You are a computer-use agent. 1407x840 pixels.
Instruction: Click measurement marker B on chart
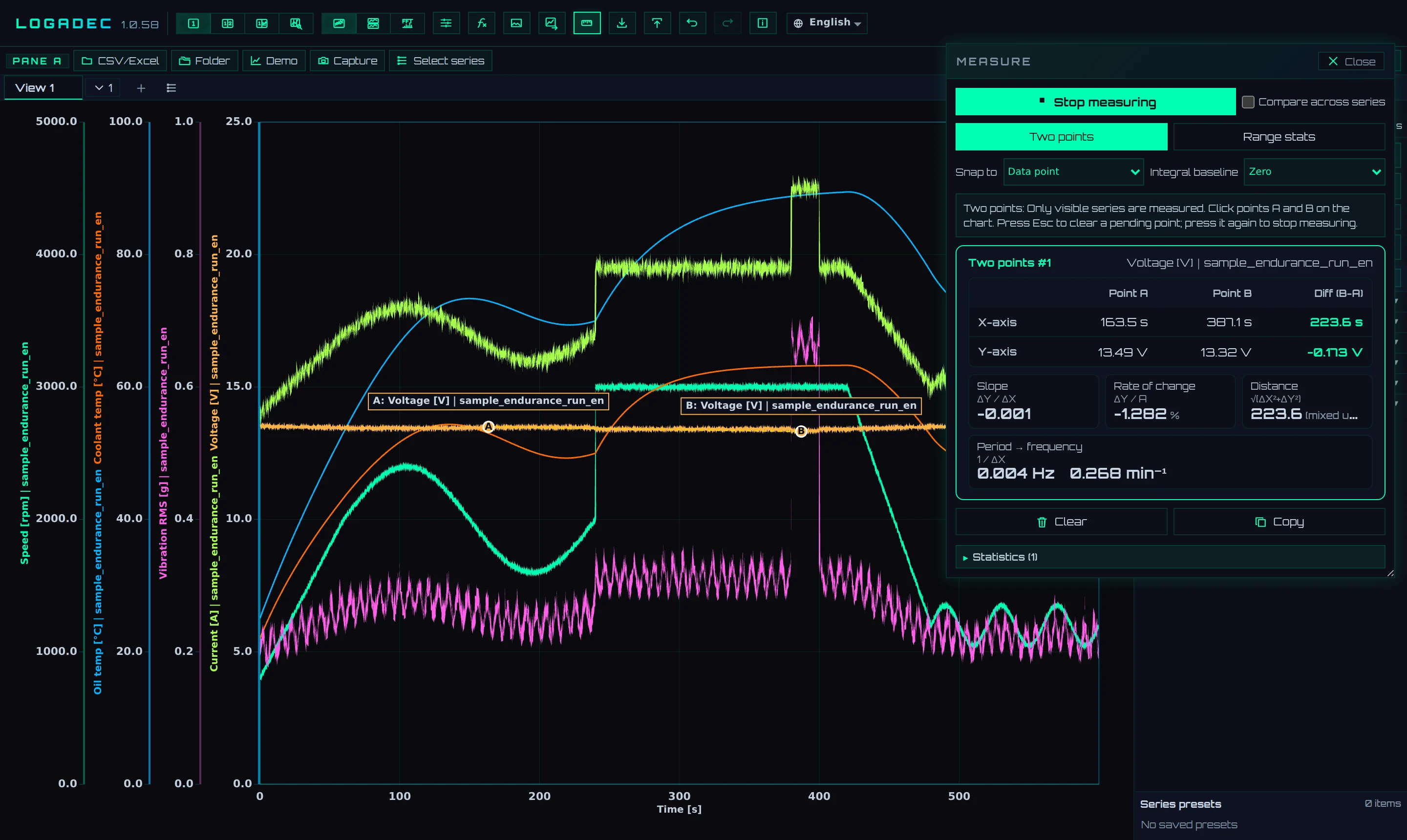click(801, 431)
